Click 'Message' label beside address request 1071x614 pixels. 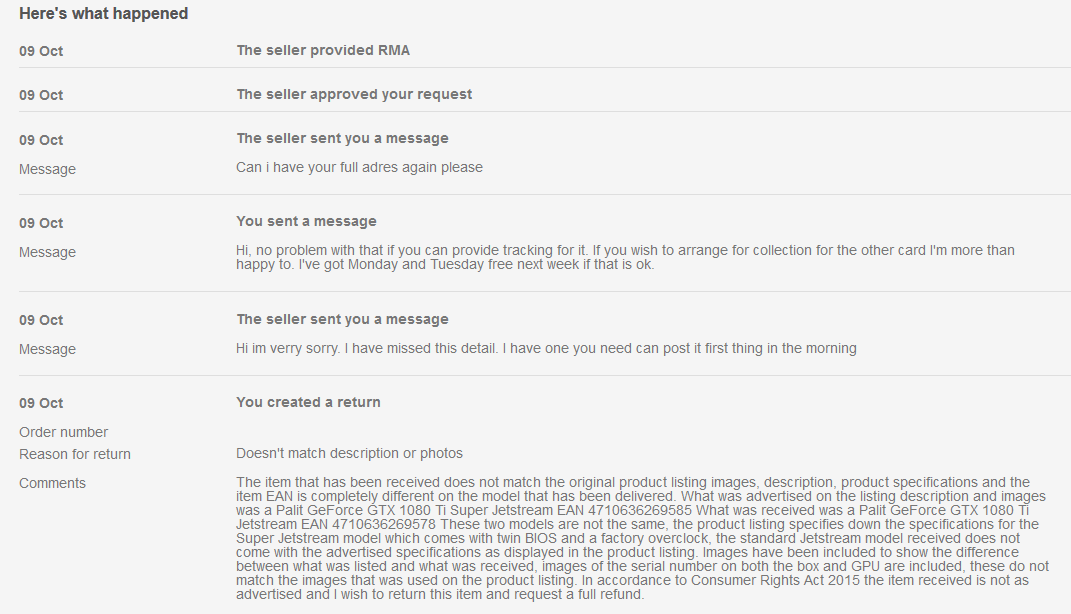(x=47, y=169)
